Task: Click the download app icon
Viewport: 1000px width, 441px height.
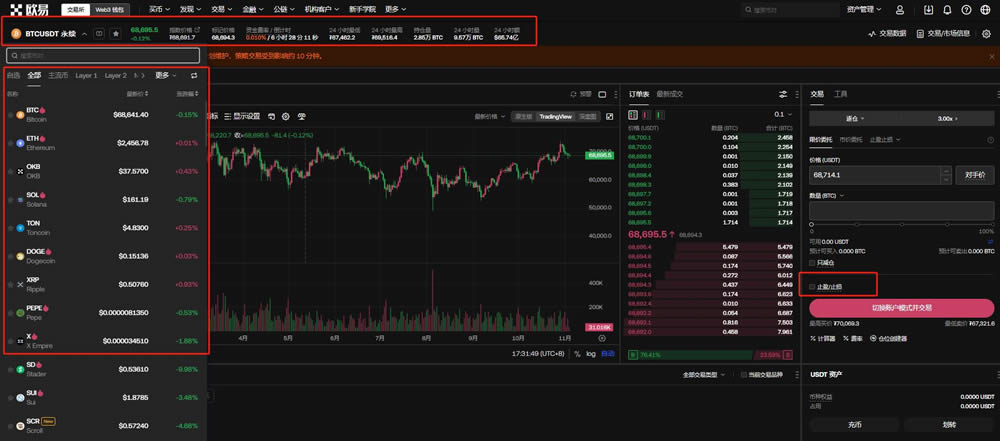Action: pos(927,10)
